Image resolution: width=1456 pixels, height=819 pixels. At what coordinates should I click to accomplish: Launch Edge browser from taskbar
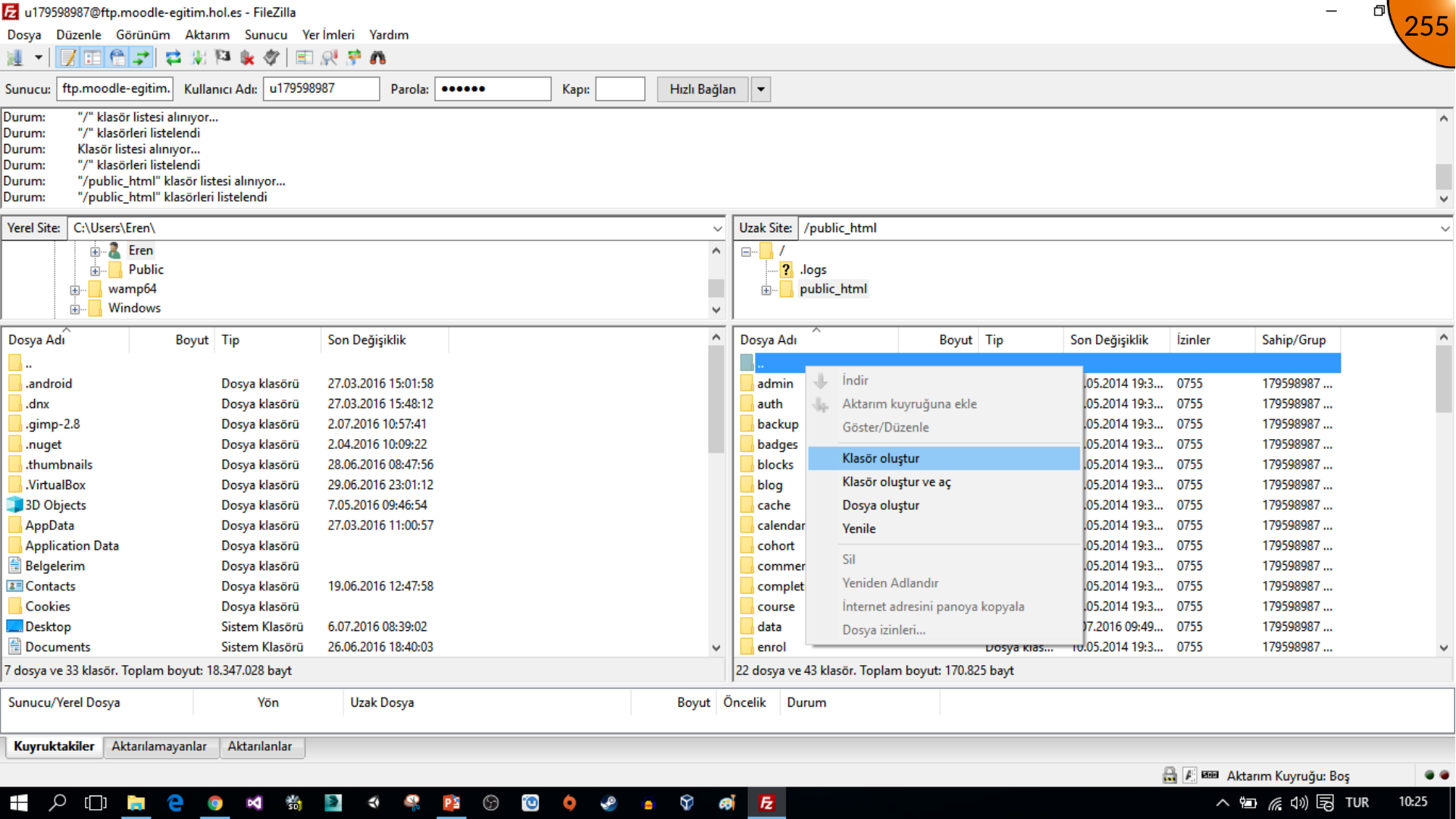[x=175, y=802]
